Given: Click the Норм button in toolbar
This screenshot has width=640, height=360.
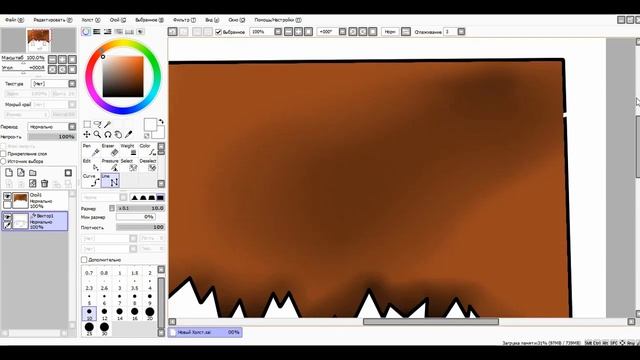Looking at the screenshot, I should click(390, 31).
